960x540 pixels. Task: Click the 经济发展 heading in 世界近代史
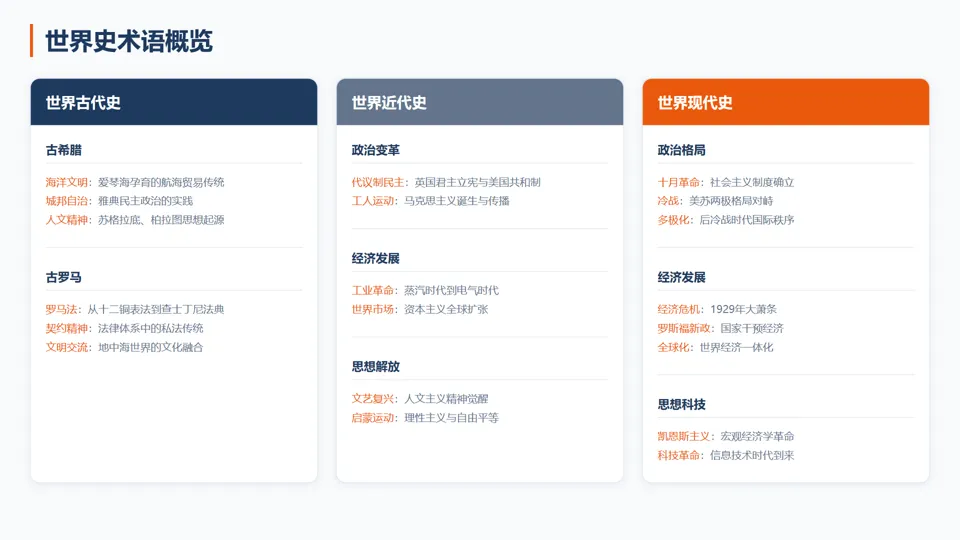tap(375, 258)
